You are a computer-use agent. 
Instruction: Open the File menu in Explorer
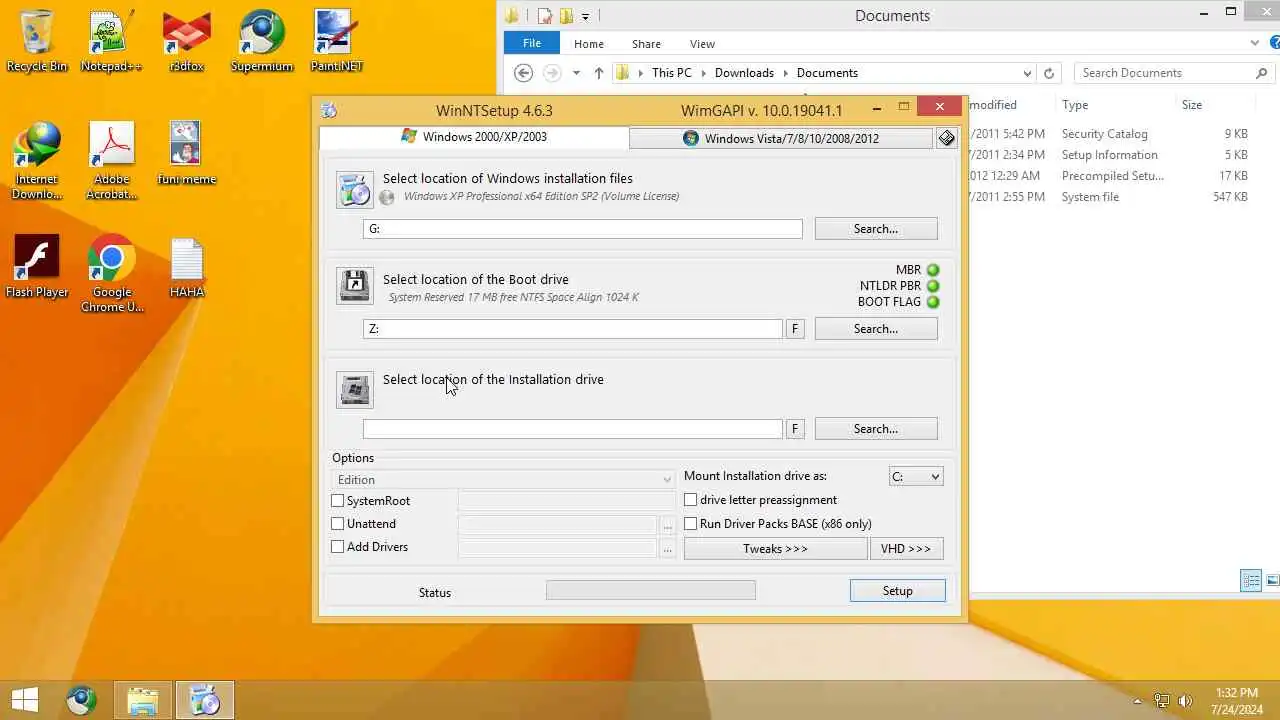(x=532, y=44)
